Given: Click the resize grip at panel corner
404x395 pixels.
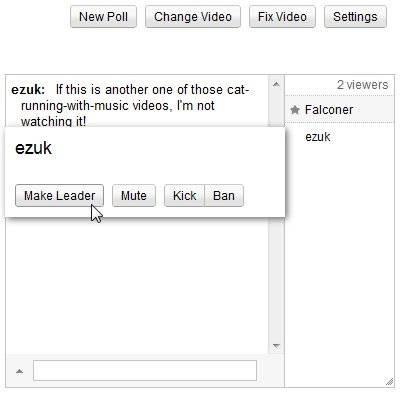Looking at the screenshot, I should [x=389, y=381].
